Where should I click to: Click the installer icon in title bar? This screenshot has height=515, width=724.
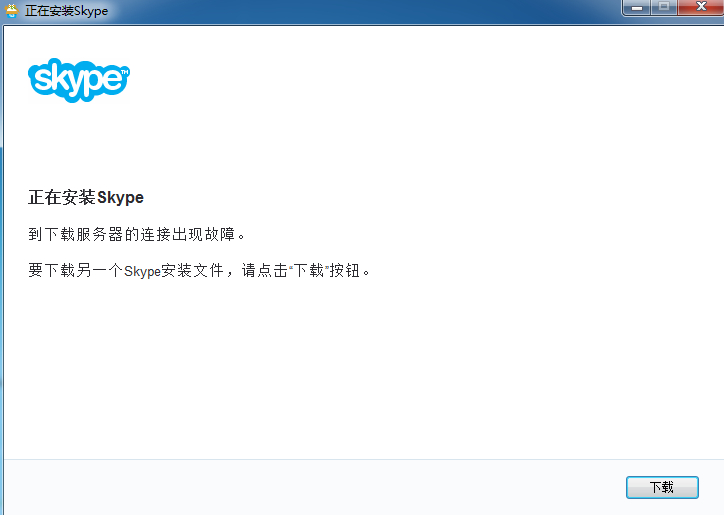point(12,10)
